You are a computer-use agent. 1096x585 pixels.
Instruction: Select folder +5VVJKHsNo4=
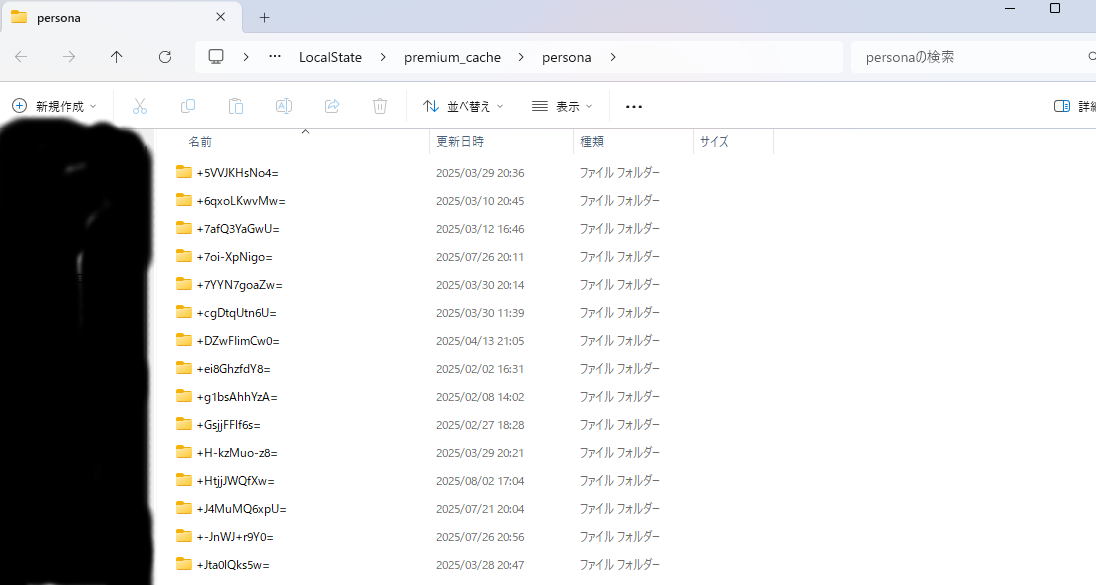tap(238, 173)
